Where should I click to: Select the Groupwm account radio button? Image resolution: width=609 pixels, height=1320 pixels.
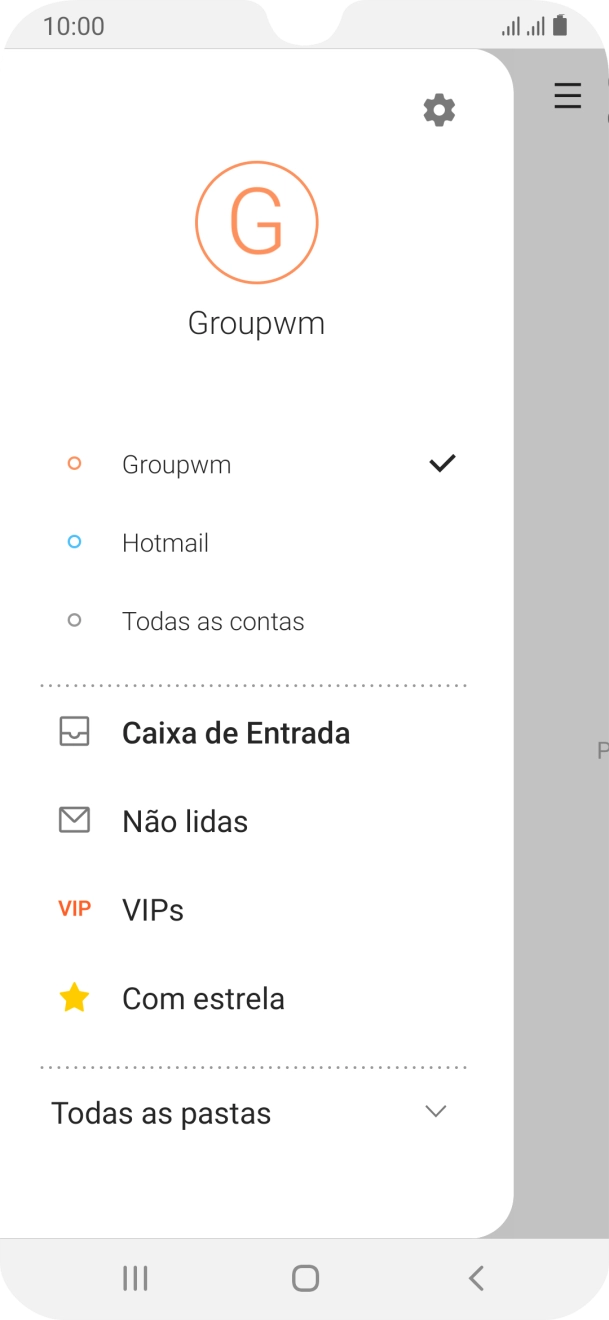[73, 463]
